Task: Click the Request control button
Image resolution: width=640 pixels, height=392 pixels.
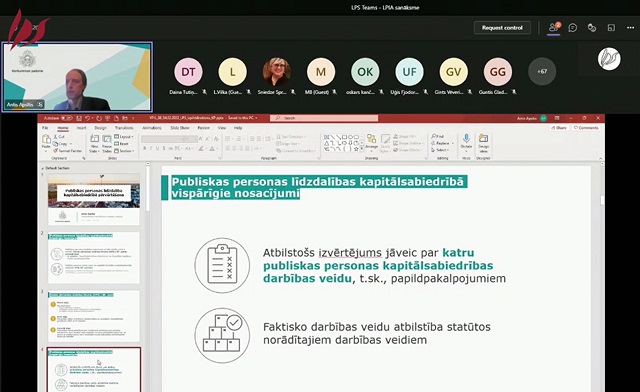Action: tap(502, 28)
